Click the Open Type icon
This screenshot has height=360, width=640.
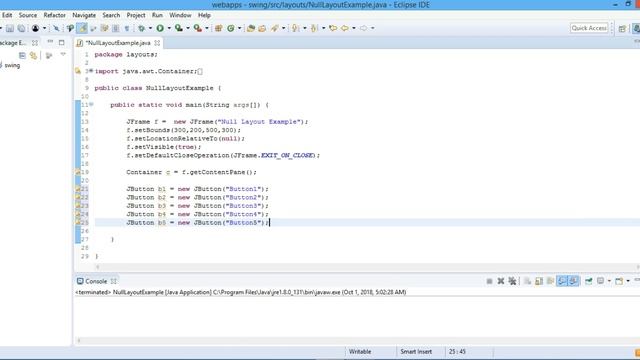251,28
